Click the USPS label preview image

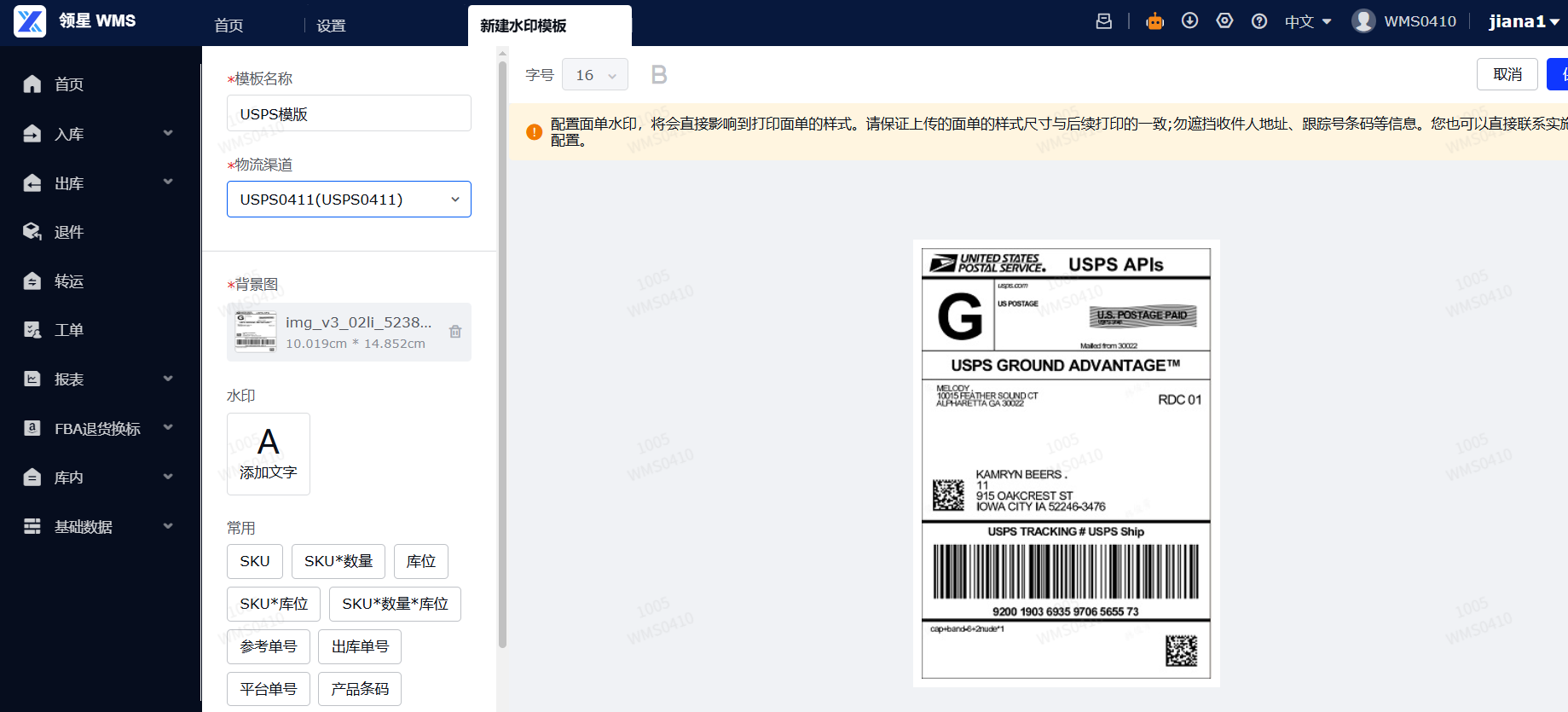point(1066,463)
